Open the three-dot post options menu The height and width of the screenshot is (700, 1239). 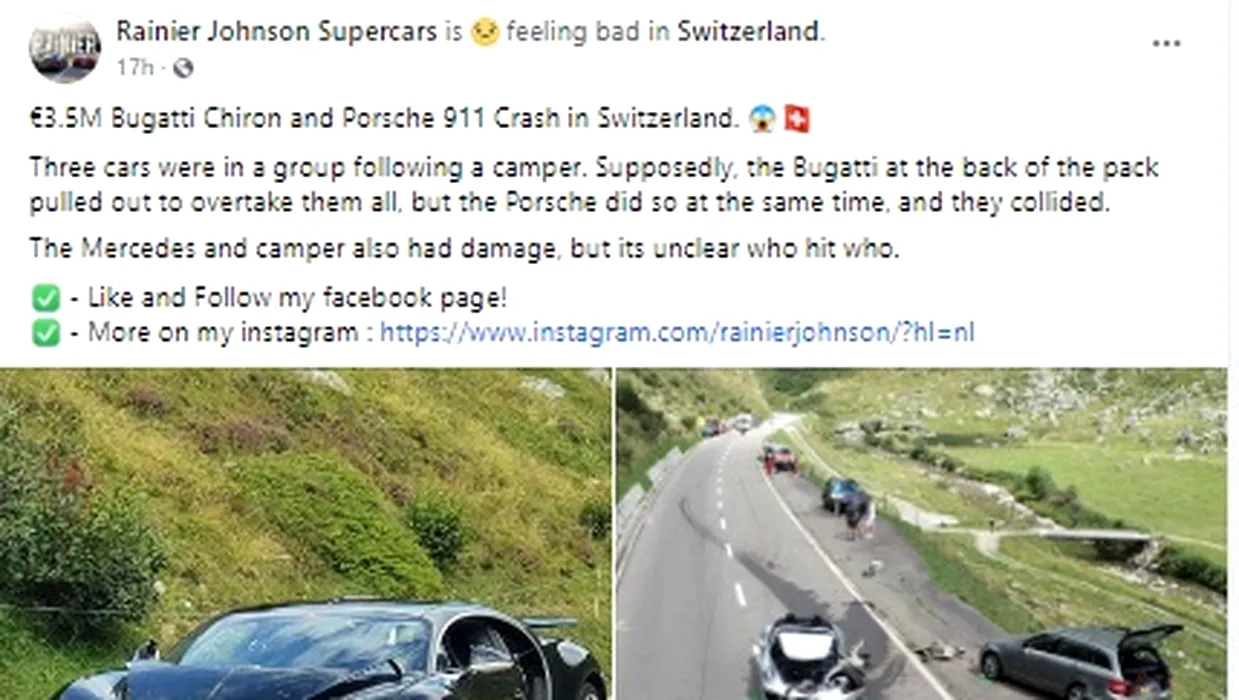click(x=1166, y=45)
